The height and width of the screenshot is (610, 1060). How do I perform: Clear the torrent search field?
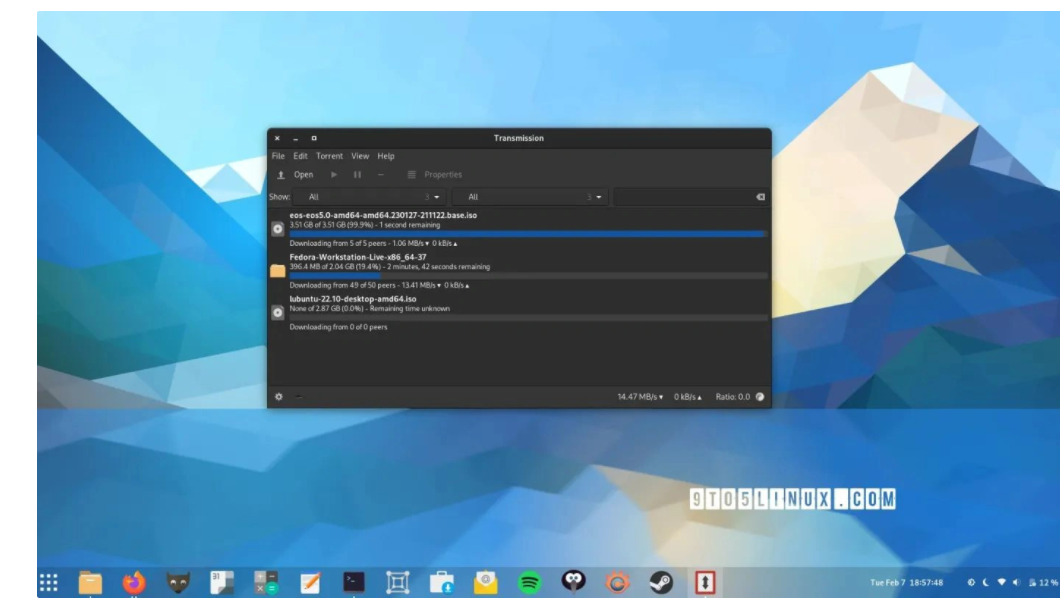click(x=761, y=197)
